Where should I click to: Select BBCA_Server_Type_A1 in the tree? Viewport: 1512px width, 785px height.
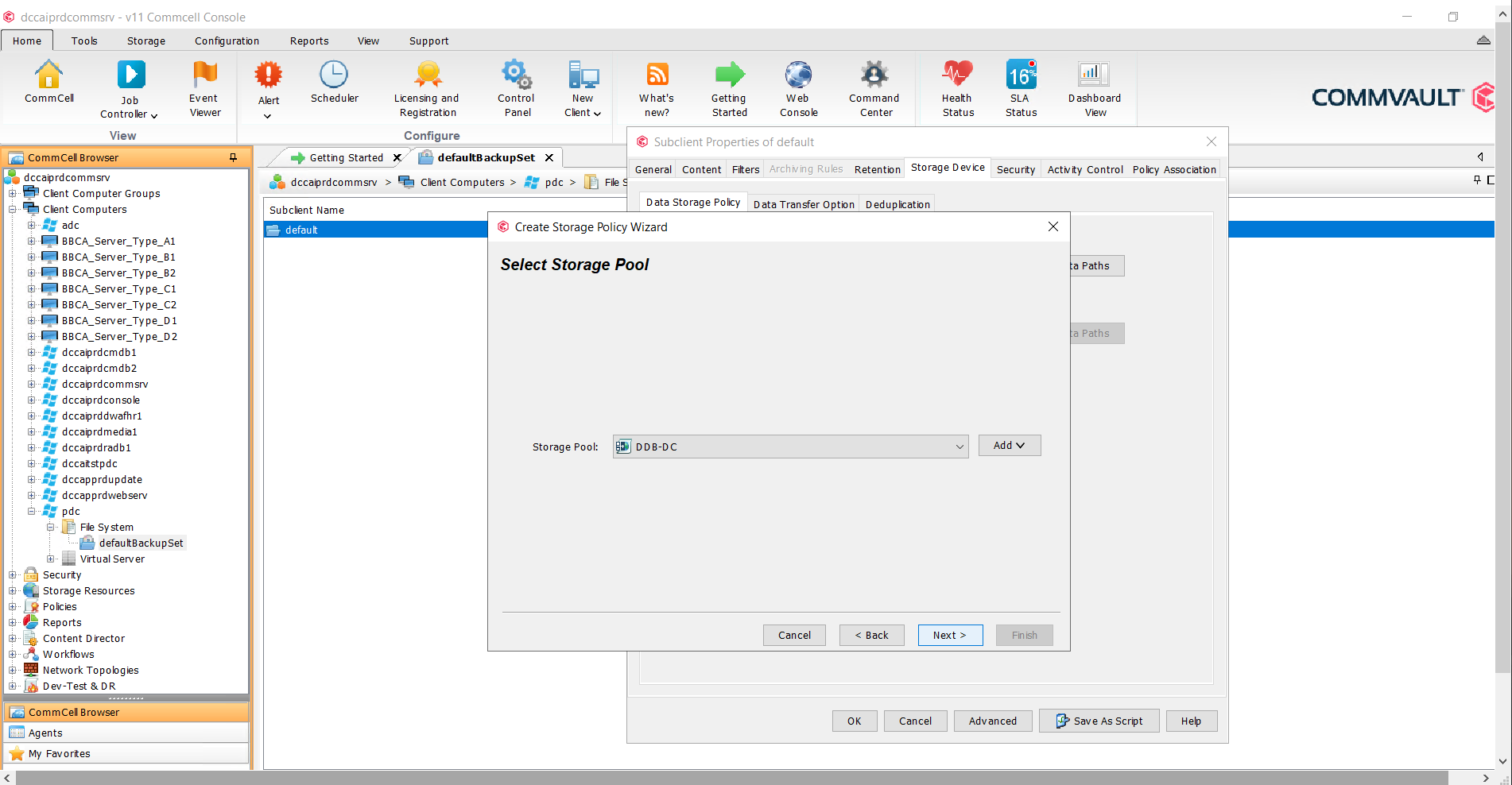[118, 241]
